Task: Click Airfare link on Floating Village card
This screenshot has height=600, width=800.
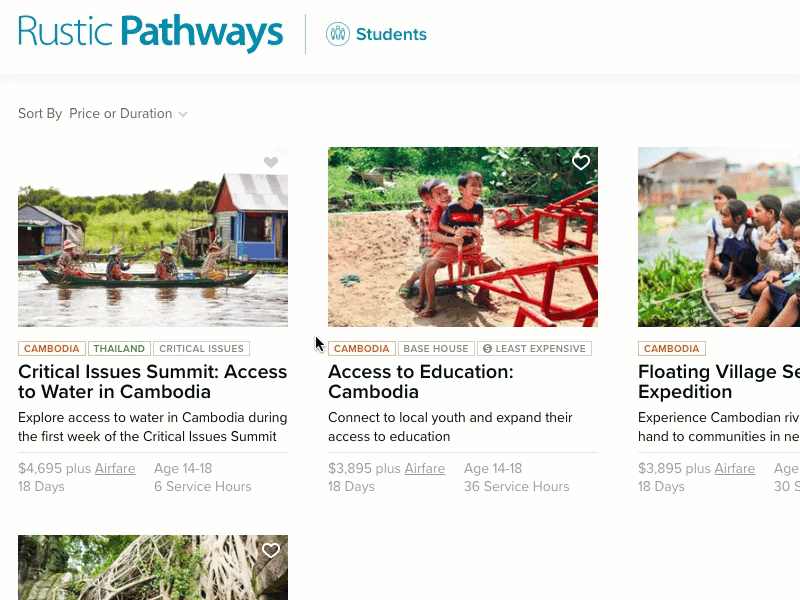Action: pos(735,468)
